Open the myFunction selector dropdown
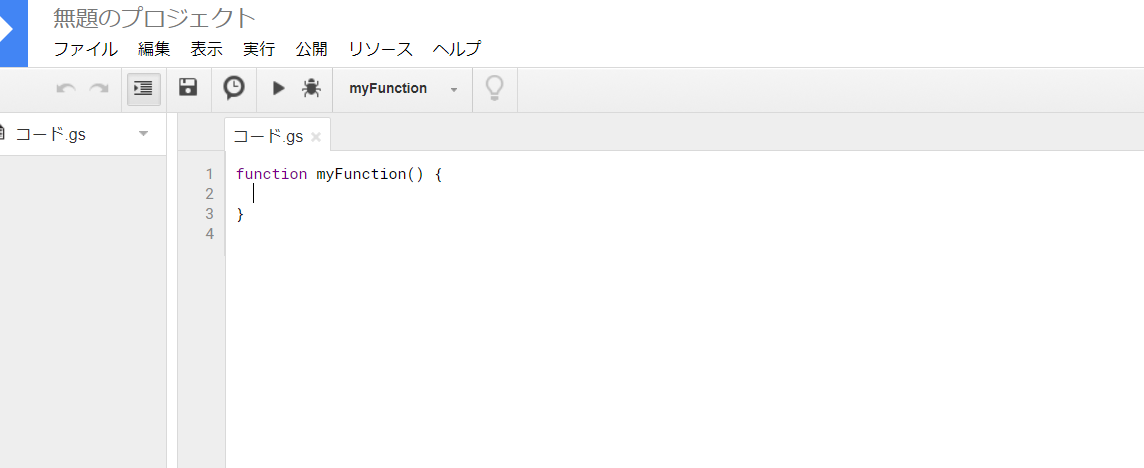The height and width of the screenshot is (468, 1144). [x=403, y=89]
